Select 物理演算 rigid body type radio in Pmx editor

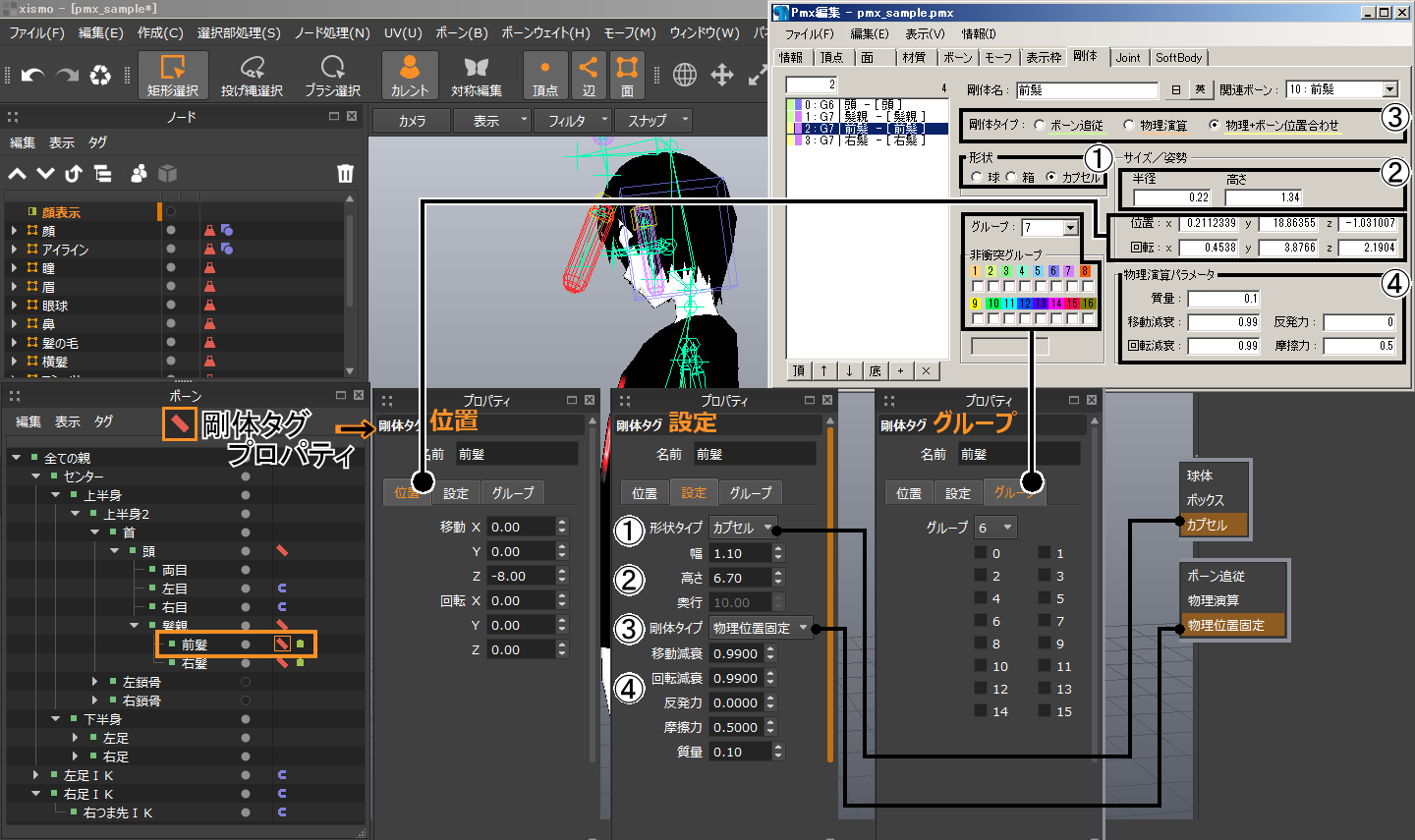(1129, 125)
